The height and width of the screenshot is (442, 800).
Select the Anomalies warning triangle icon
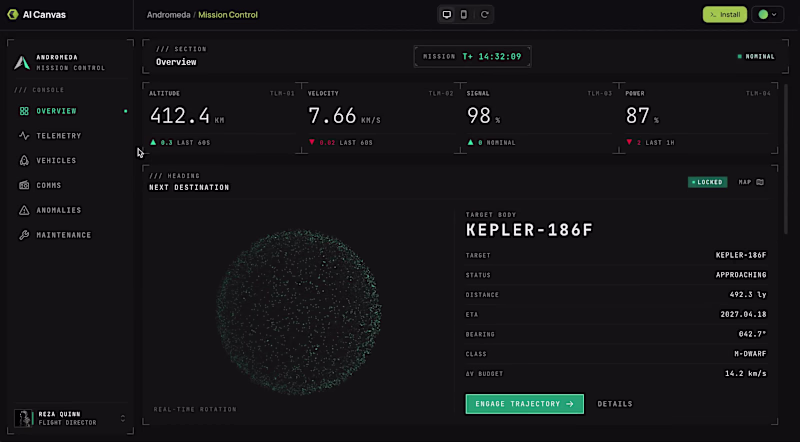pos(24,210)
